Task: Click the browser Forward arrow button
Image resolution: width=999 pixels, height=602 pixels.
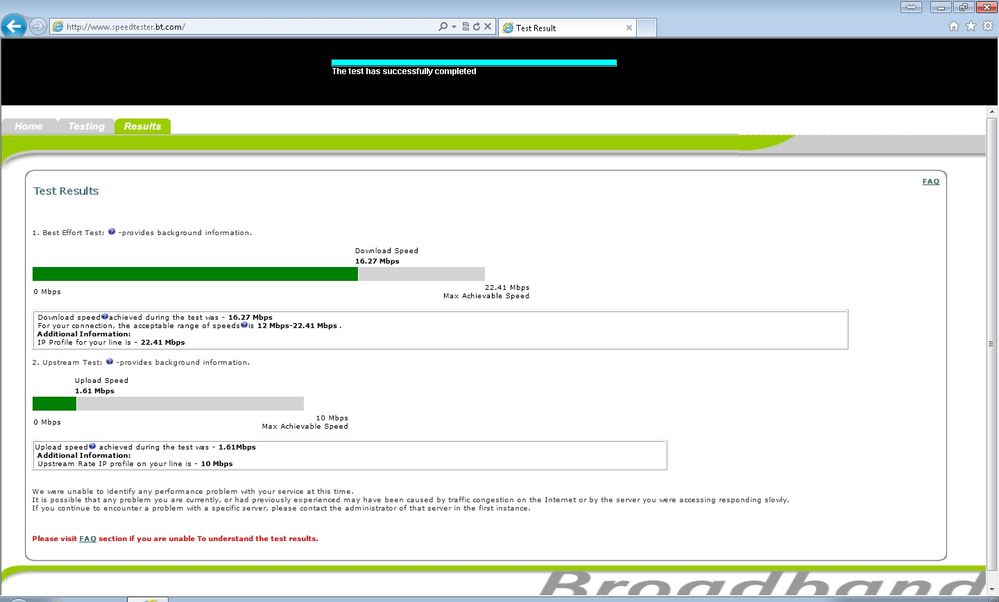Action: pyautogui.click(x=38, y=27)
